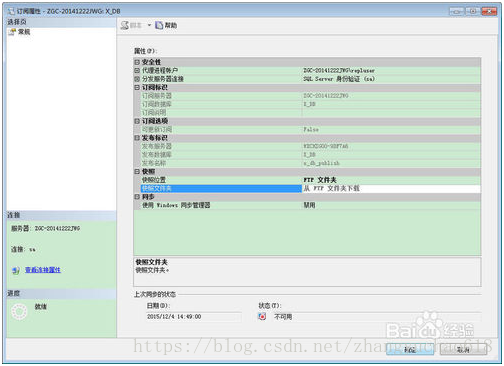Select the 常规 page in left pane
Image resolution: width=504 pixels, height=366 pixels.
coord(24,32)
